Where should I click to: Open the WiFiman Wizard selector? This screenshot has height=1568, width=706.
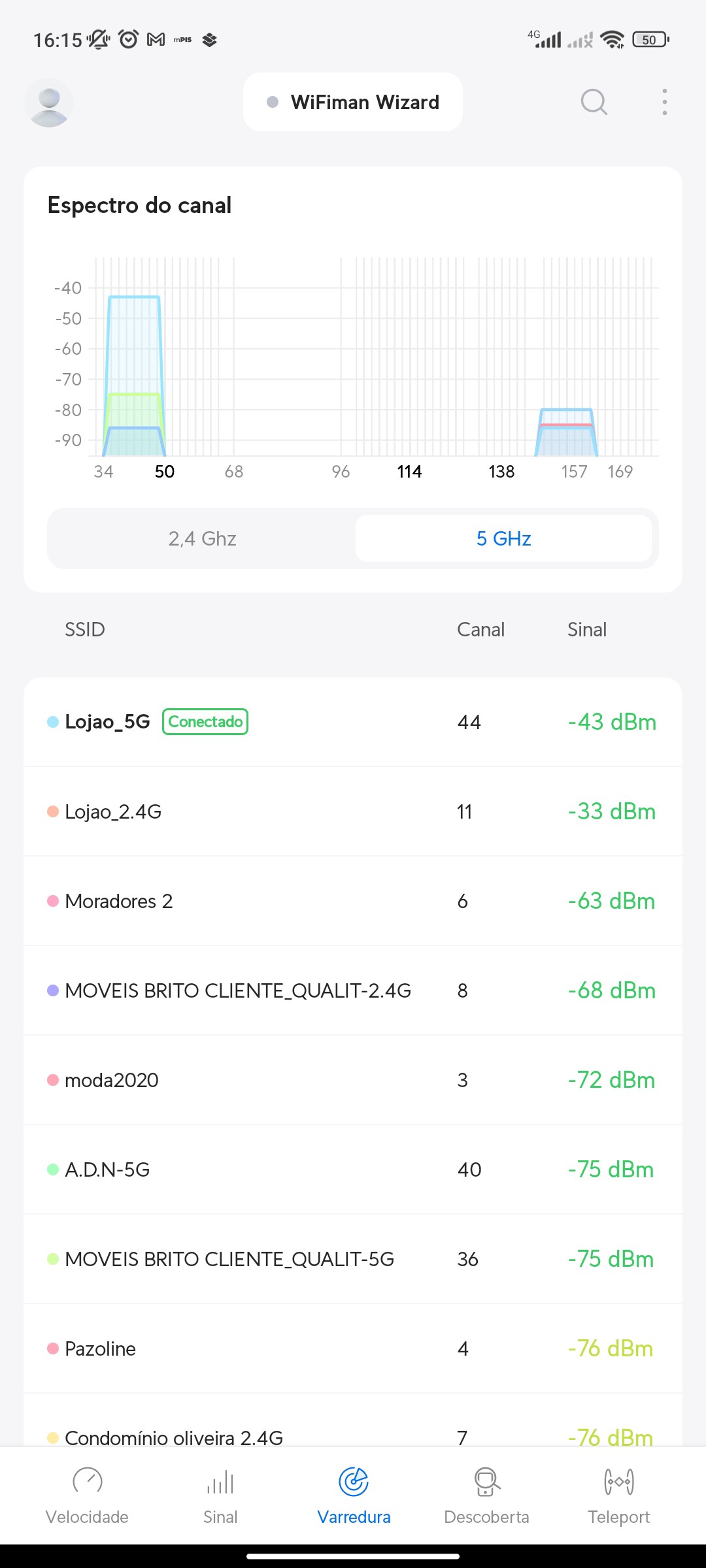(353, 103)
